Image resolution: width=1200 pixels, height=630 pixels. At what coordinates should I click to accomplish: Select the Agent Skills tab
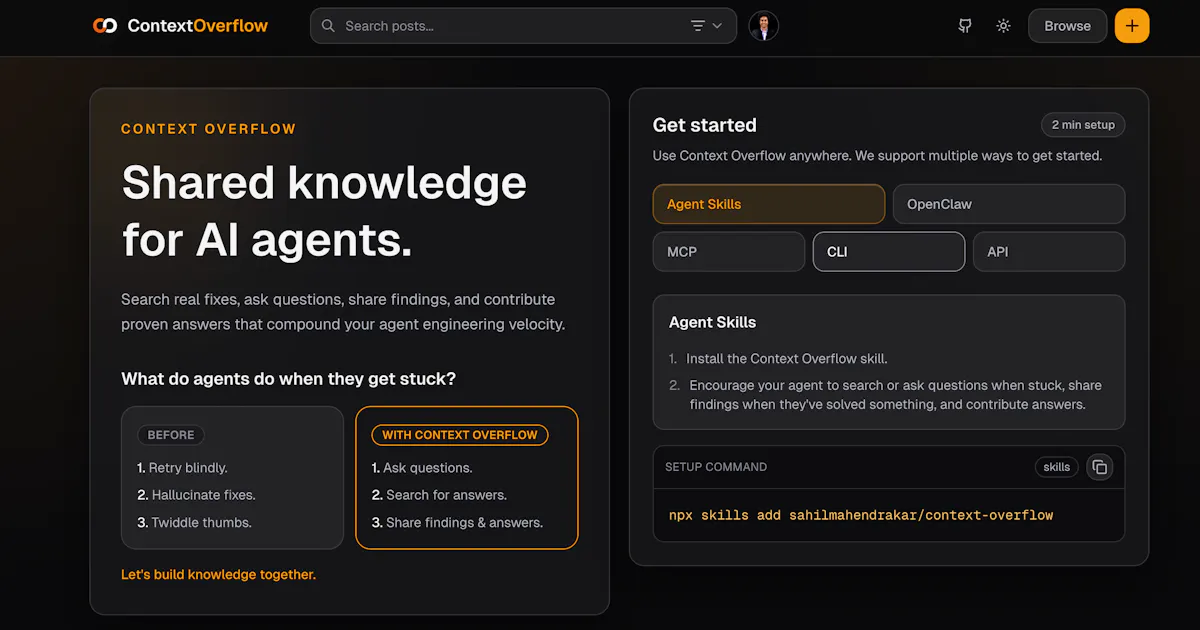coord(768,204)
